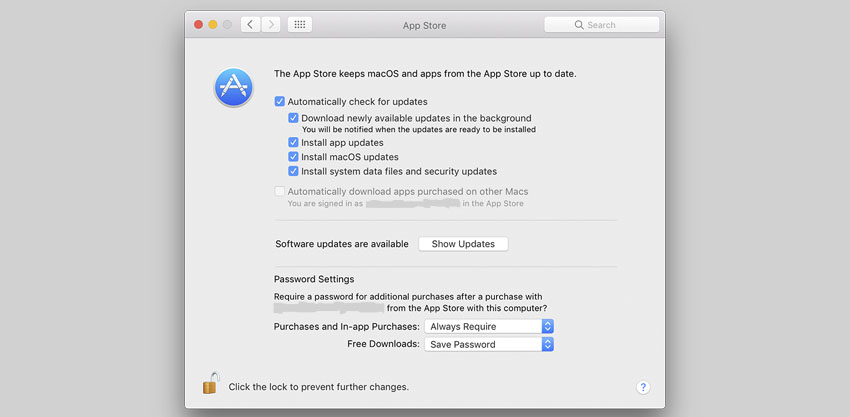Uncheck Automatically check for updates
The image size is (850, 417).
(280, 102)
